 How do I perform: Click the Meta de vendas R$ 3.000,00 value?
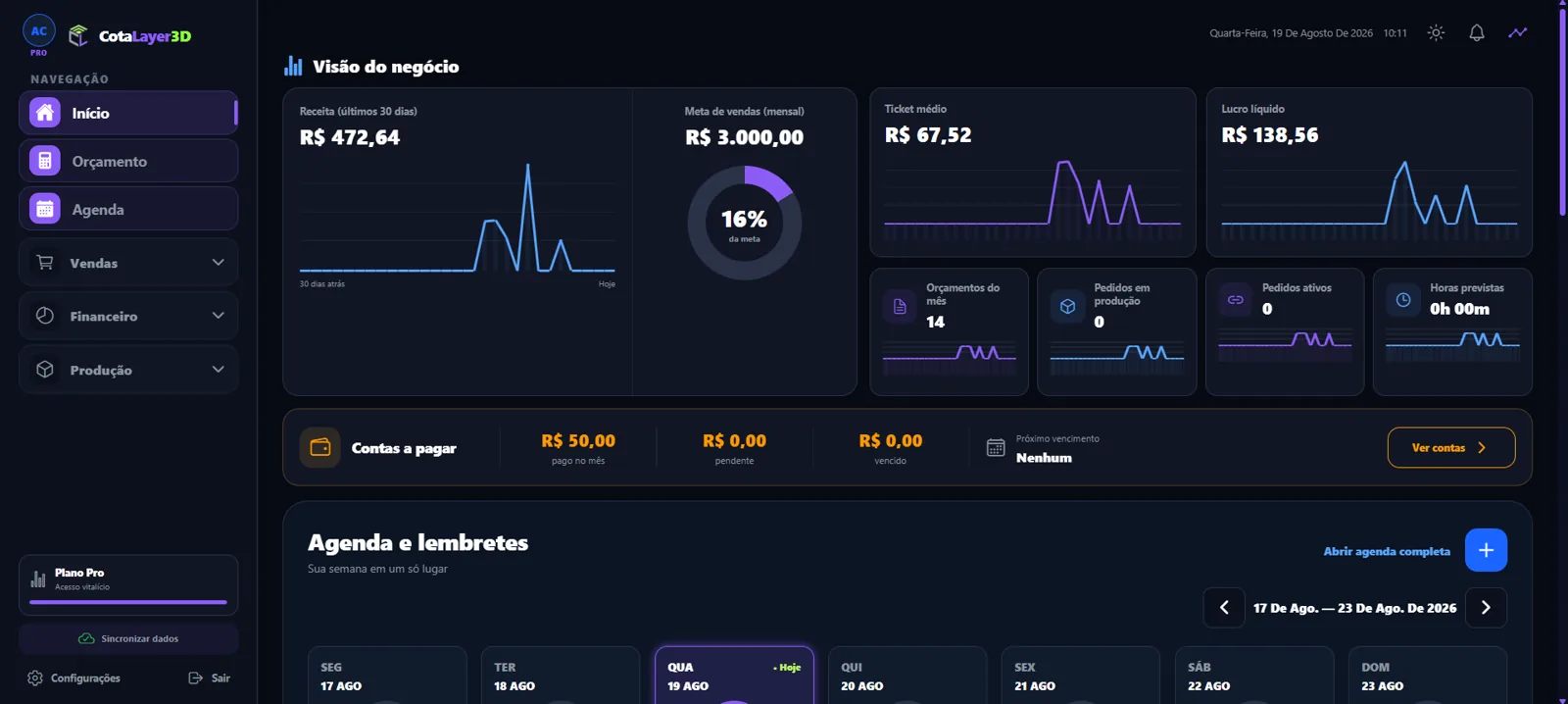[745, 137]
